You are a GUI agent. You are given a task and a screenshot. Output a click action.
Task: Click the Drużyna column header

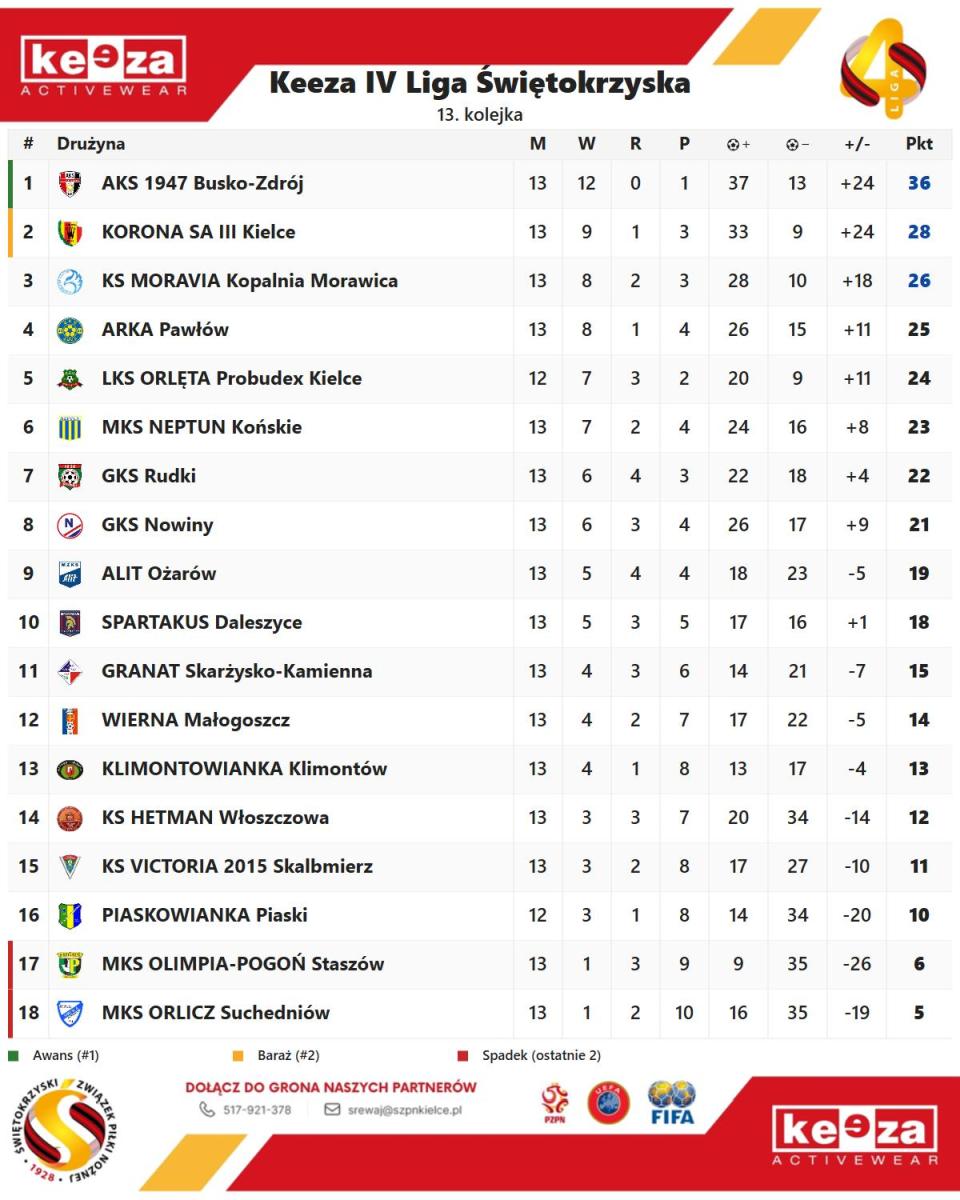coord(91,144)
